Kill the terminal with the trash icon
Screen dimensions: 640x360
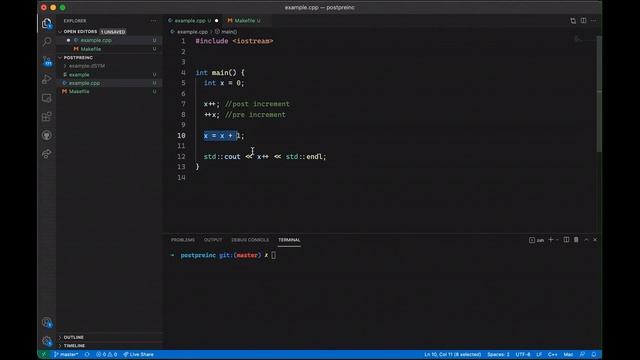point(576,240)
